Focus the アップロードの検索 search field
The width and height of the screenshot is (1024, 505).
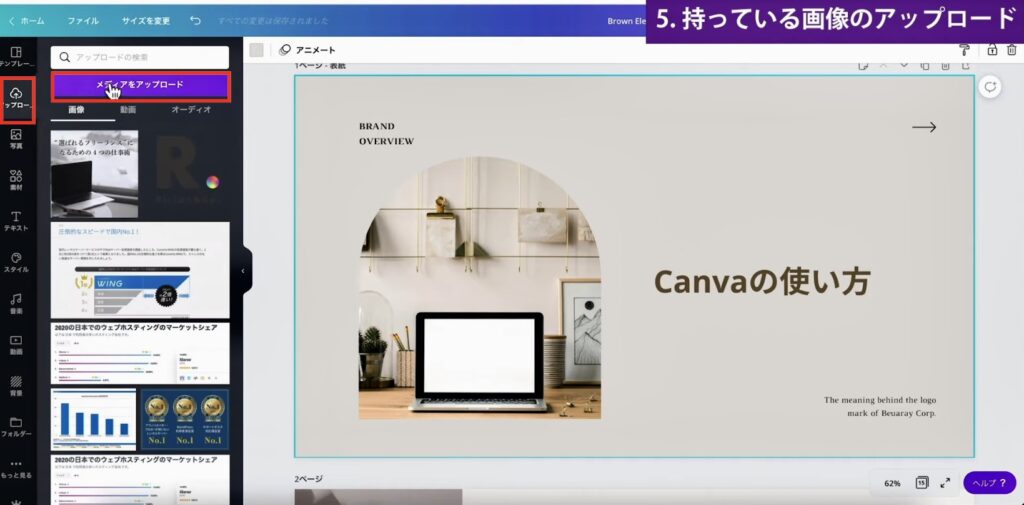tap(140, 57)
